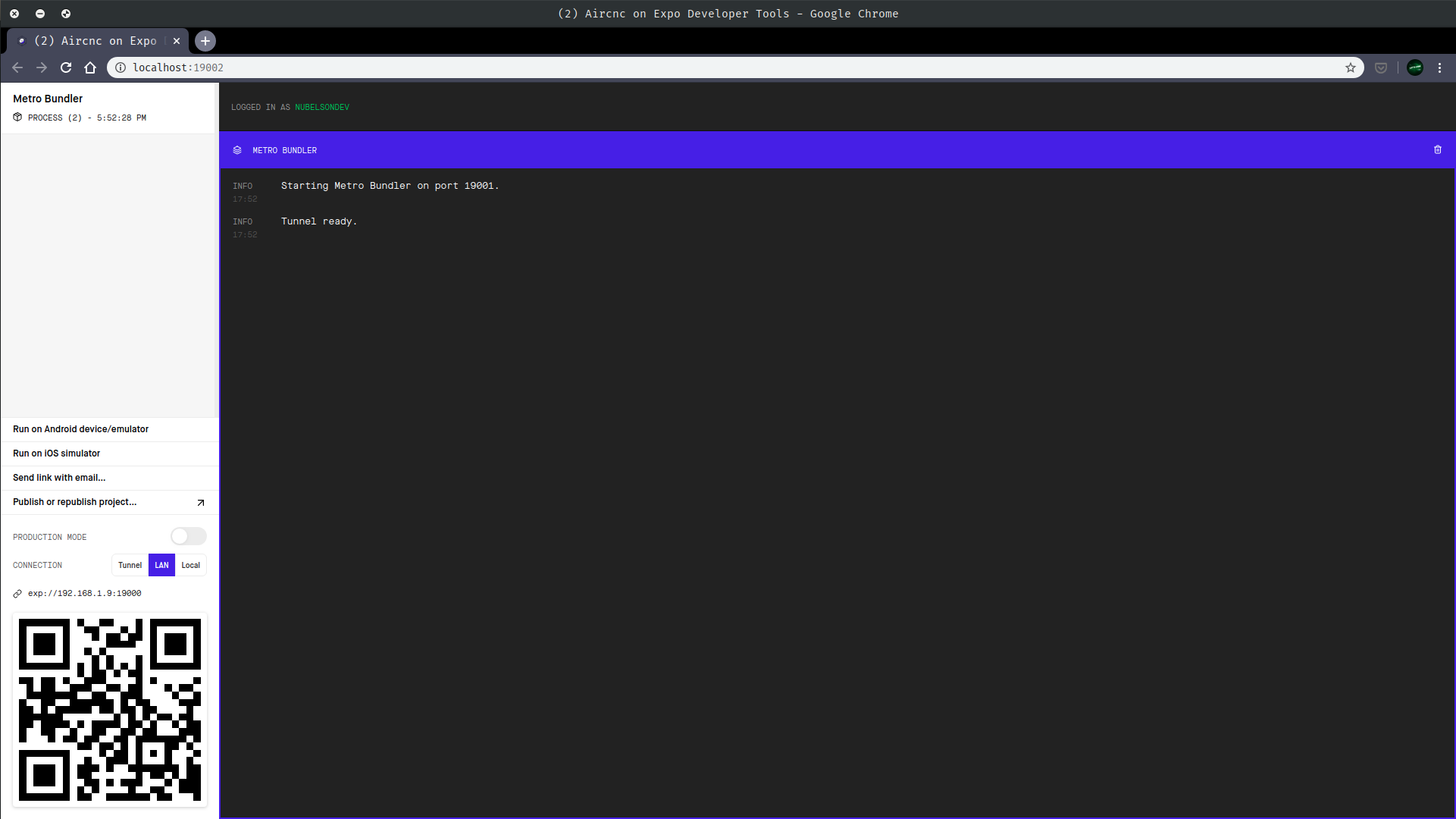Select Tunnel connection type

(x=130, y=565)
